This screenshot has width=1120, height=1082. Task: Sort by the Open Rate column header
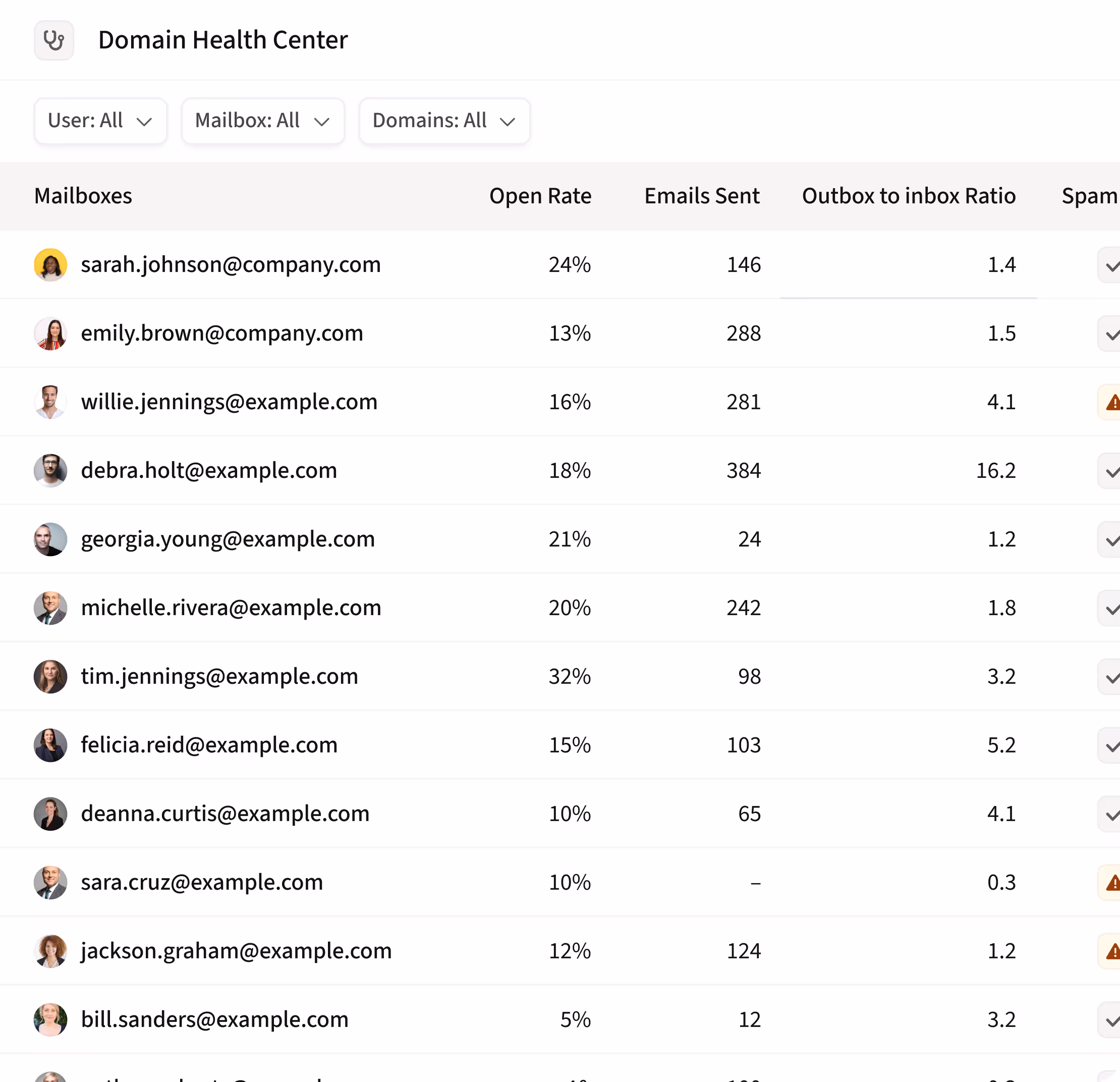[540, 196]
